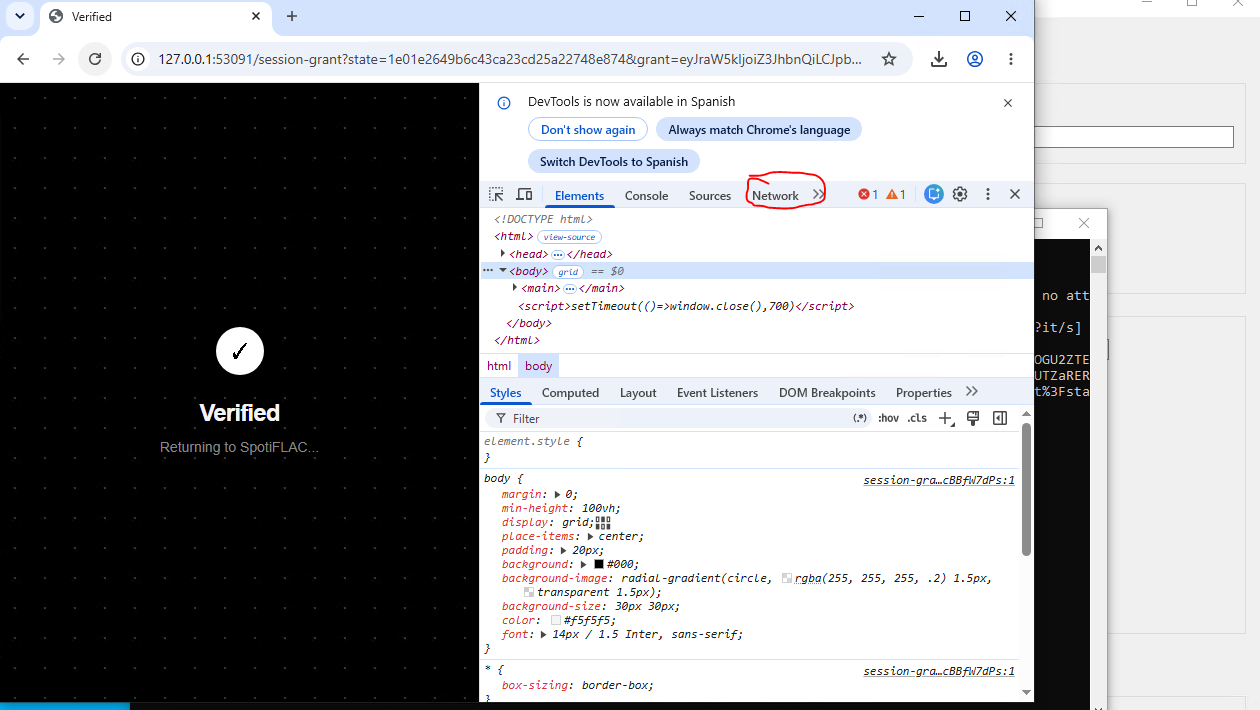Click the browser address bar URL
The image size is (1260, 710).
click(509, 59)
